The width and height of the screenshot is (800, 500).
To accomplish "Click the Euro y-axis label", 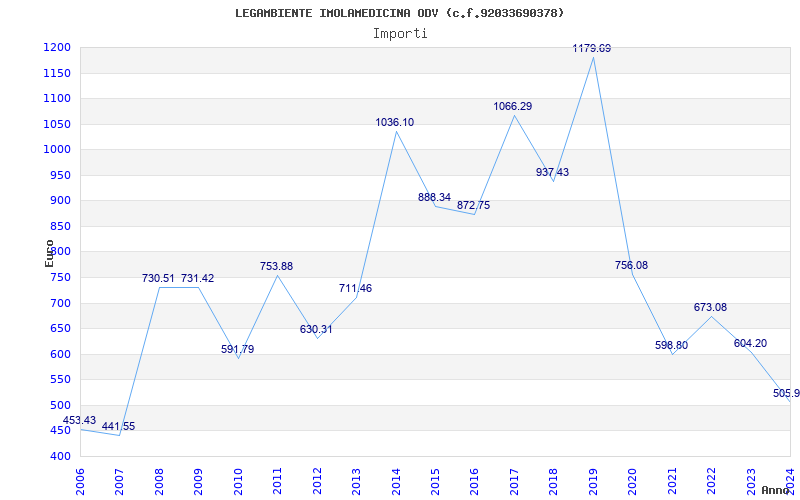I will [49, 254].
